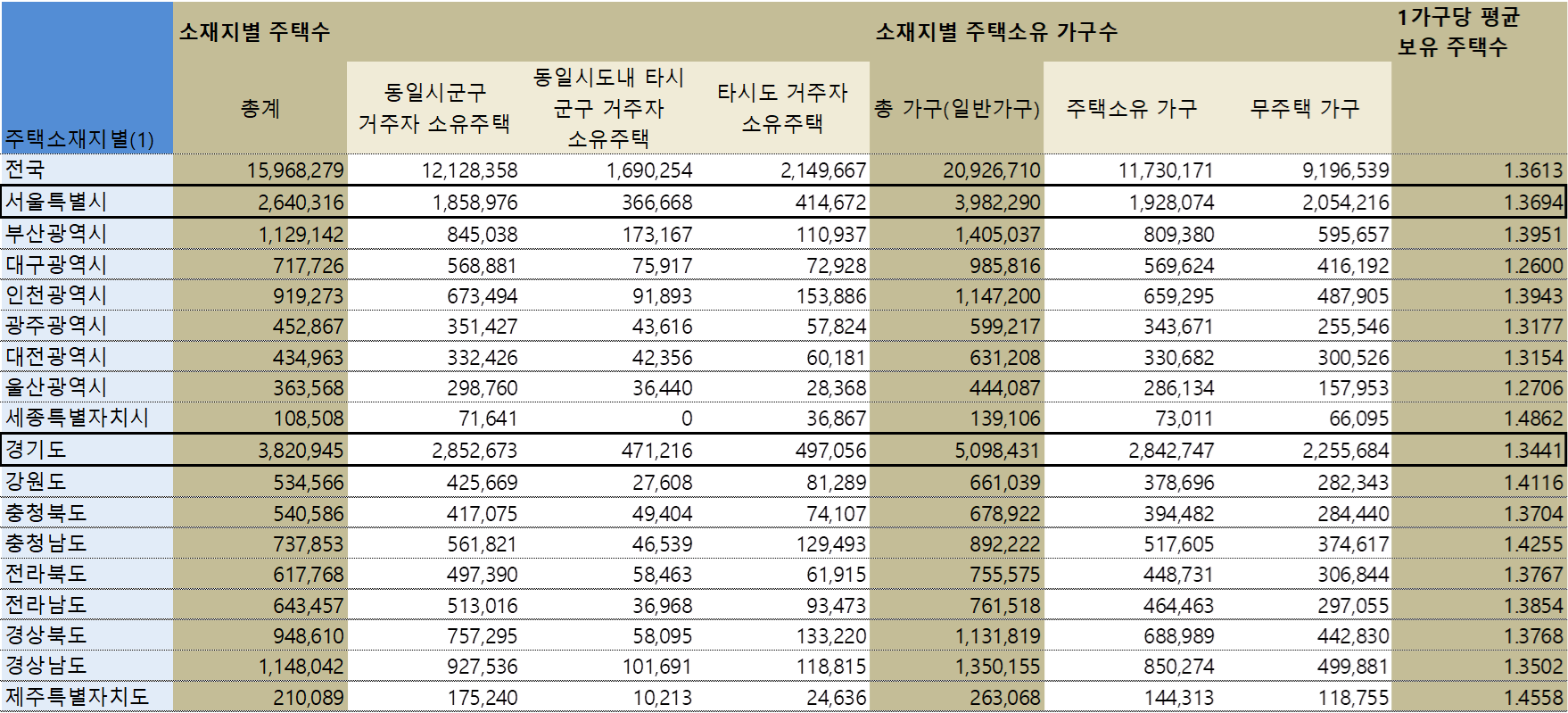Select the 1.4116 cell for 강원도
Viewport: 1568px width, 713px height.
pyautogui.click(x=1479, y=482)
